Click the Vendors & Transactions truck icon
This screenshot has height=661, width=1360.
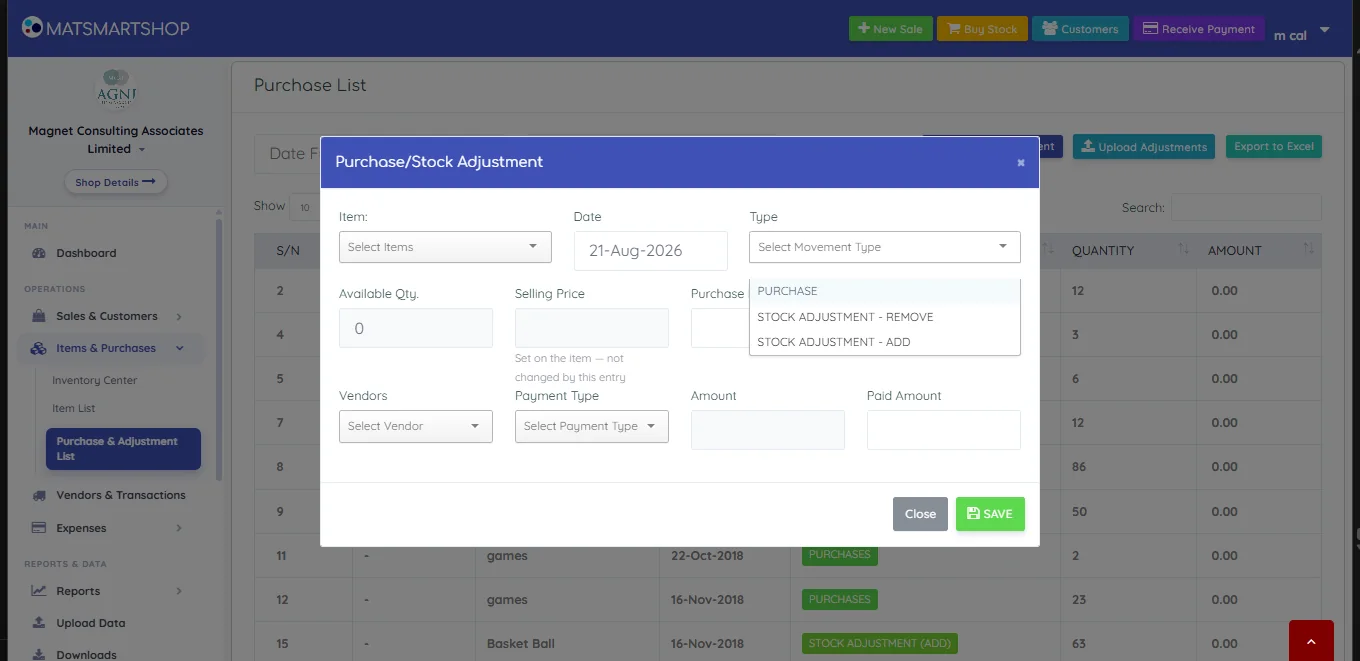click(39, 495)
